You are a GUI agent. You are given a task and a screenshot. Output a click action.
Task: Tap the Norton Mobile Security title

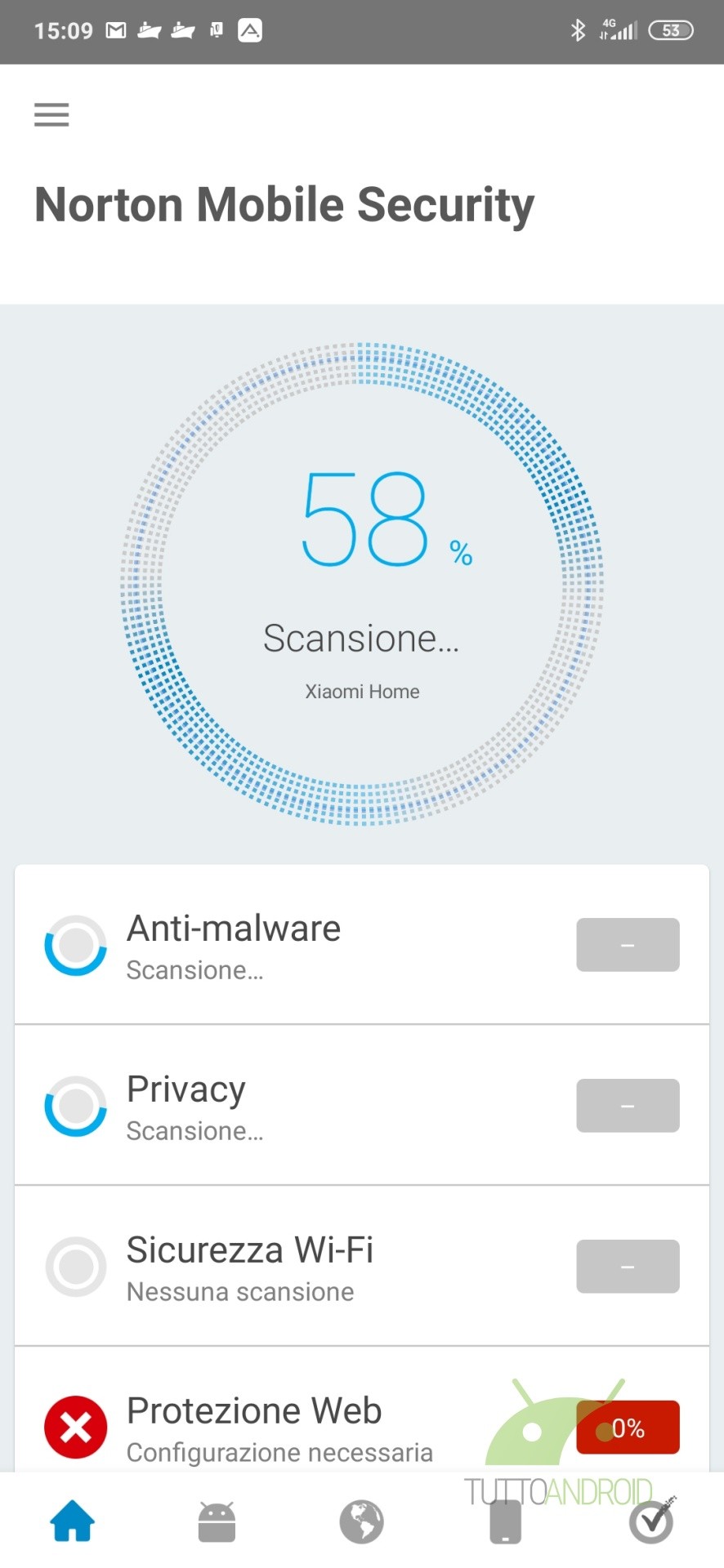point(284,204)
